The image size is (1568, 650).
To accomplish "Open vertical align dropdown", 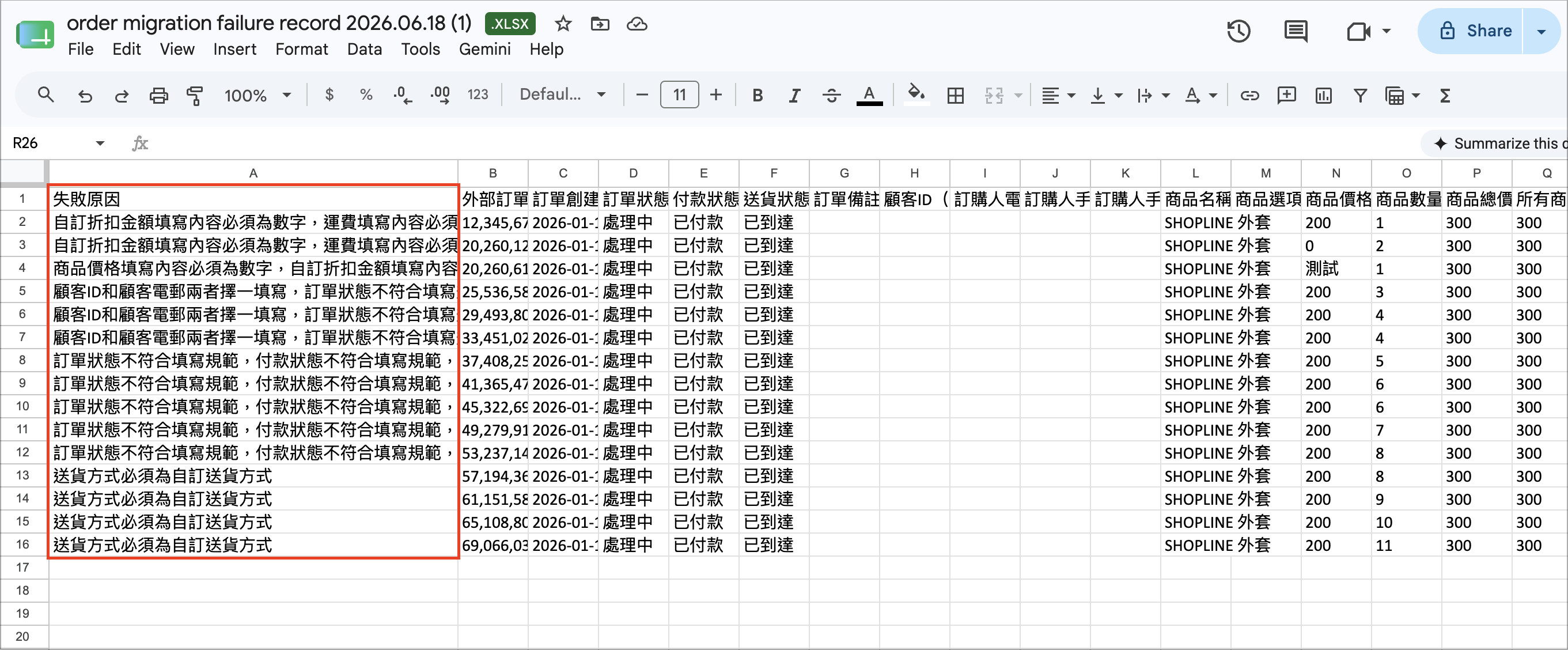I will 1106,96.
